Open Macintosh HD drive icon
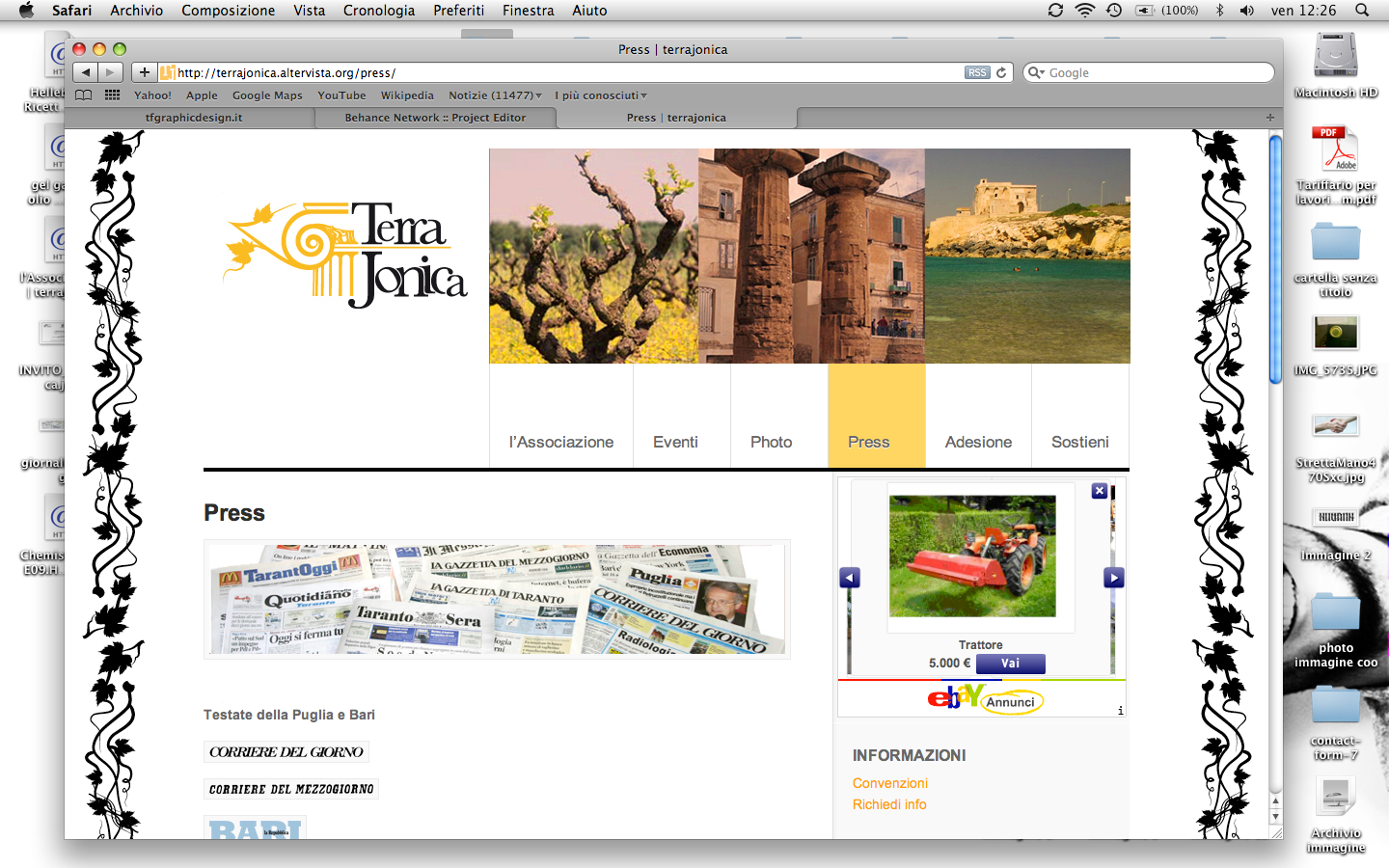Screen dimensions: 1389x868 (x=1335, y=56)
